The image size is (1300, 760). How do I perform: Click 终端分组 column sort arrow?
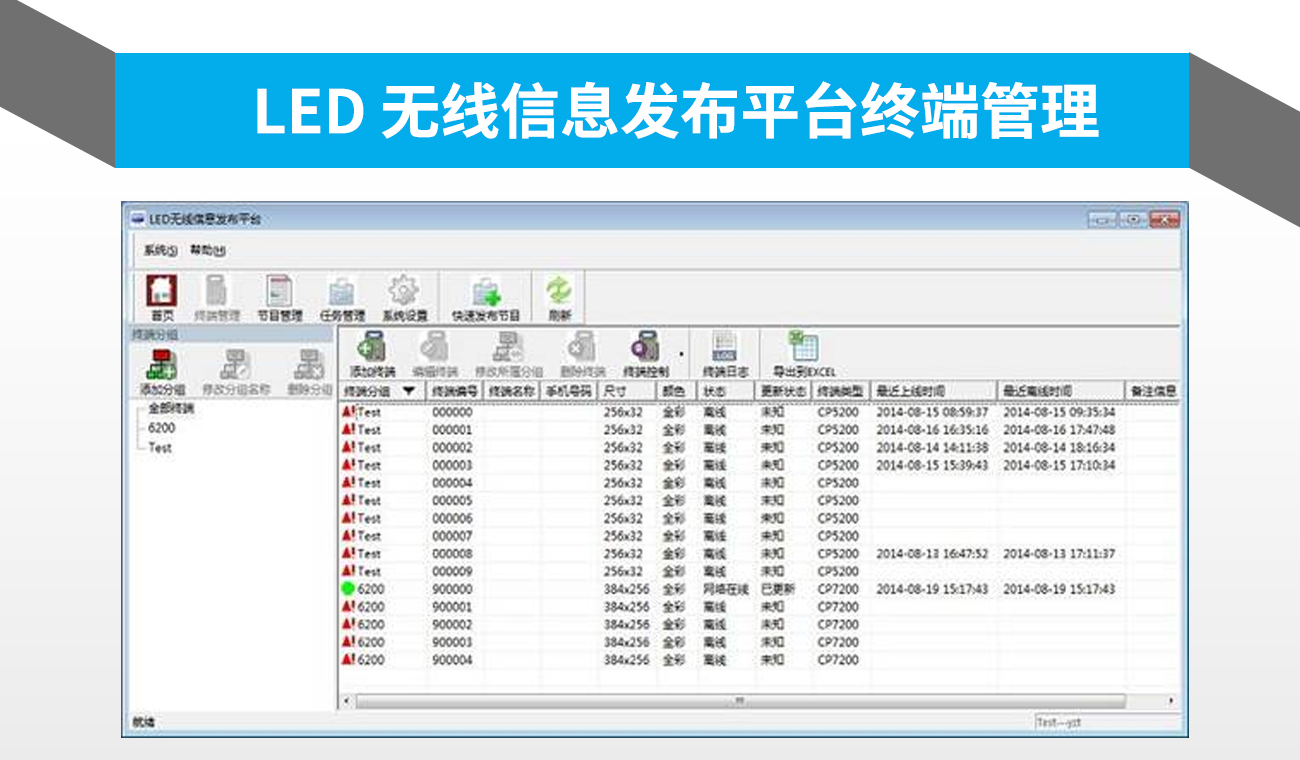pyautogui.click(x=409, y=391)
